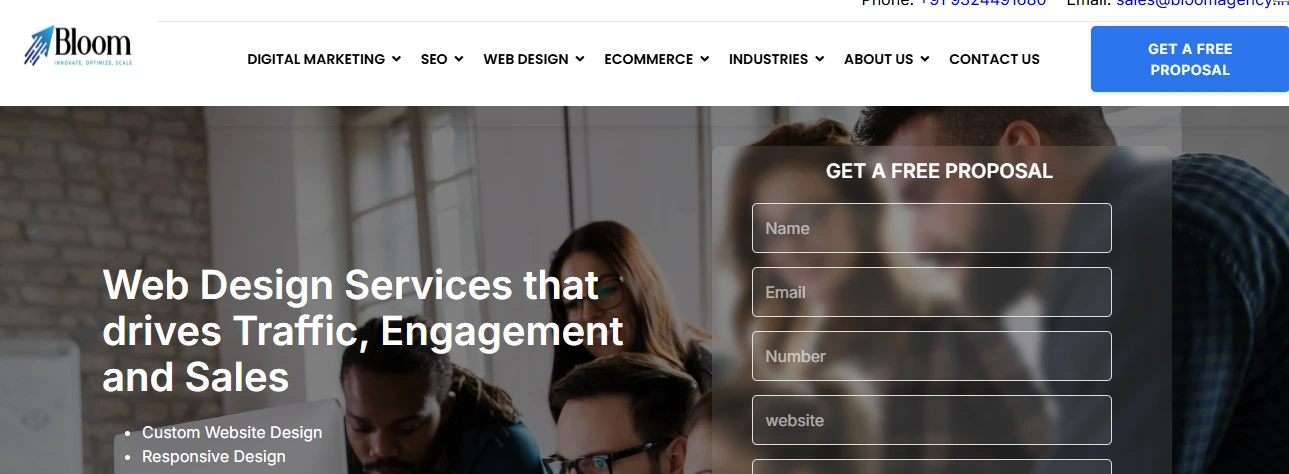Click the Custom Website Design bullet item
1289x474 pixels.
(x=232, y=432)
